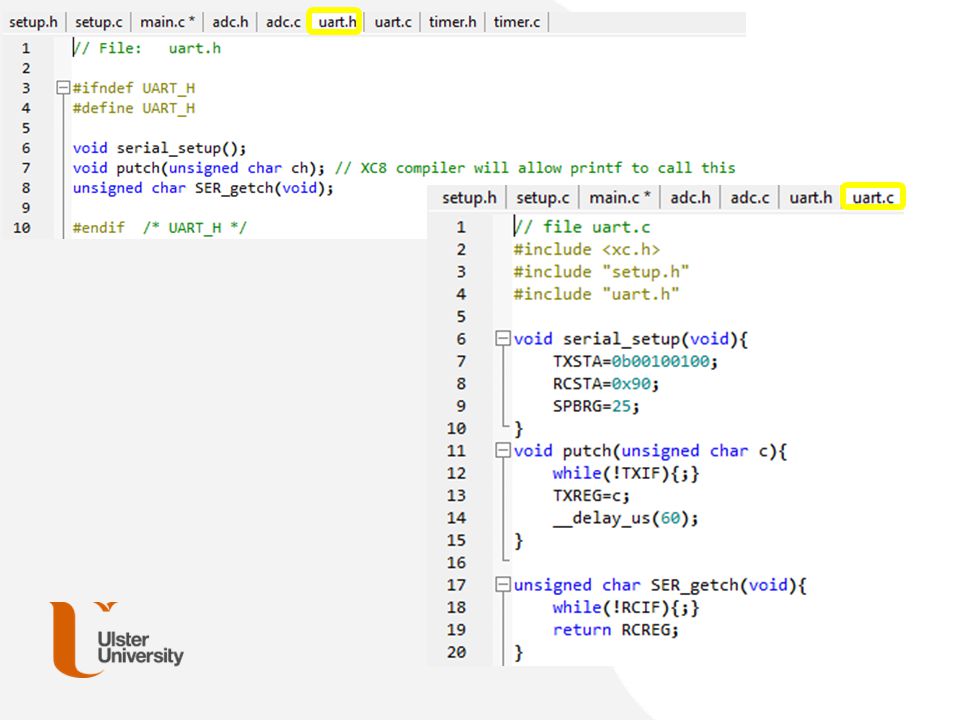Click line number 20 in uart.c
The image size is (960, 720).
[x=456, y=652]
